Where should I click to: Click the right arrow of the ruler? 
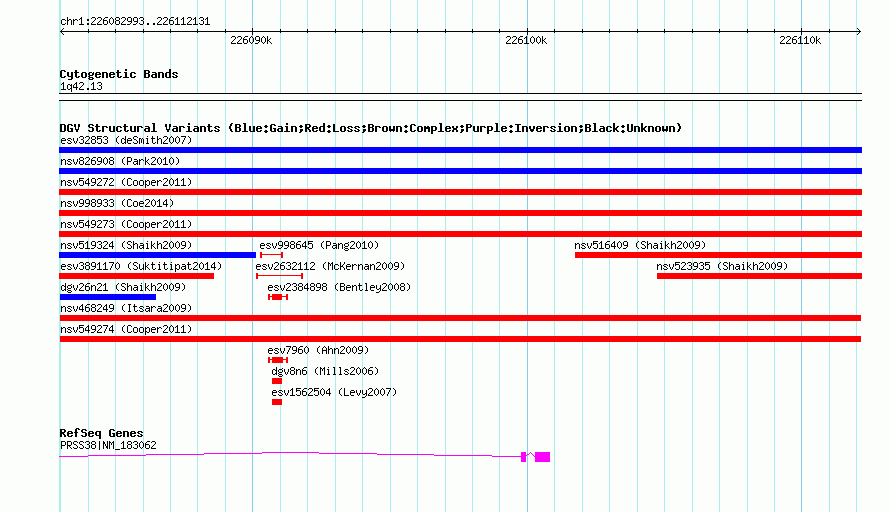tap(859, 31)
